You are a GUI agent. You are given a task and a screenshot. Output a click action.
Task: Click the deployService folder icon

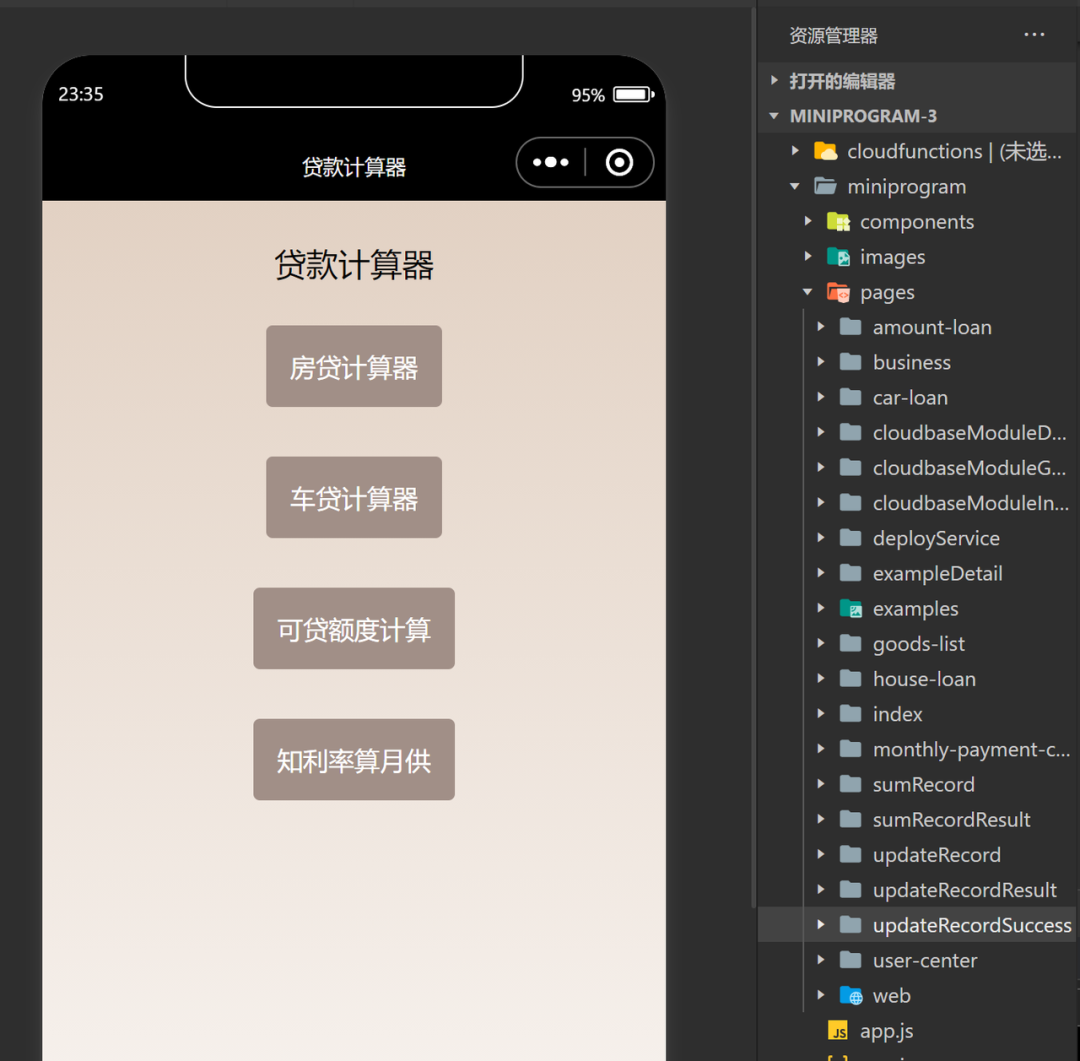click(x=851, y=538)
